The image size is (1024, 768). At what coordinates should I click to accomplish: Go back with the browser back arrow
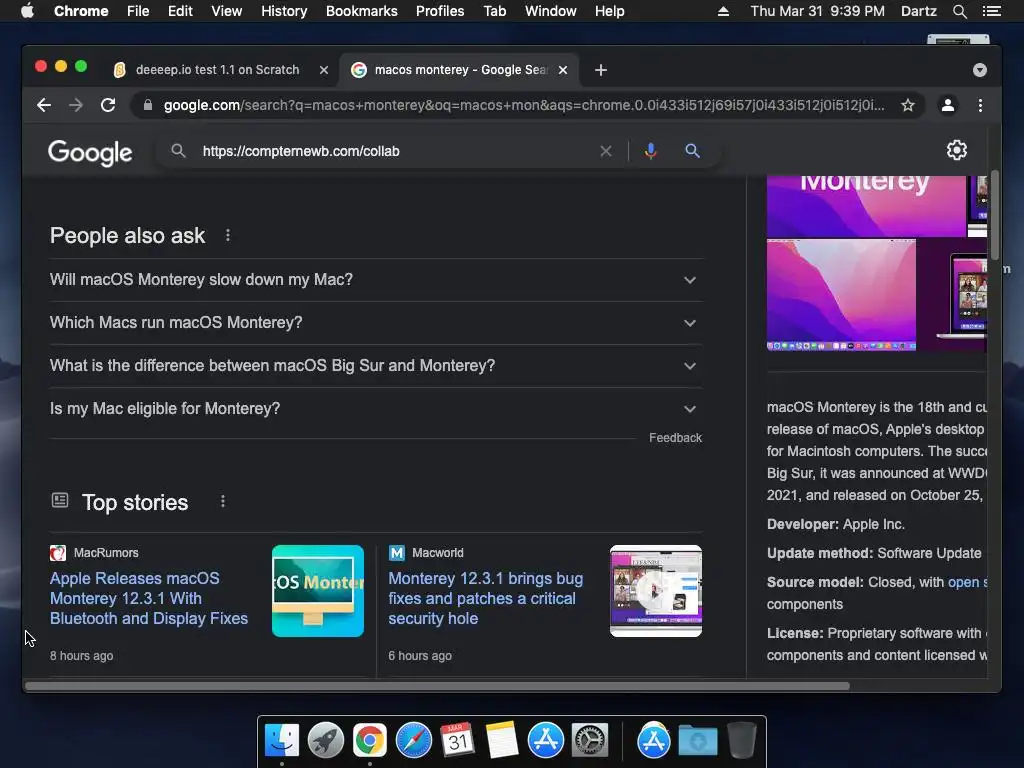click(x=44, y=105)
